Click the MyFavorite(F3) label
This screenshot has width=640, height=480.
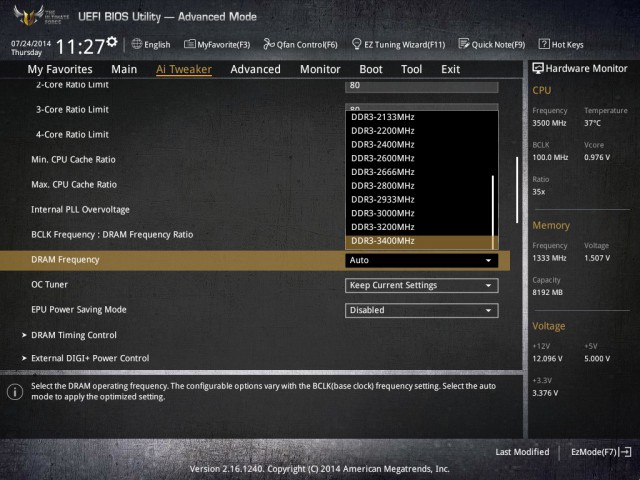pos(224,44)
